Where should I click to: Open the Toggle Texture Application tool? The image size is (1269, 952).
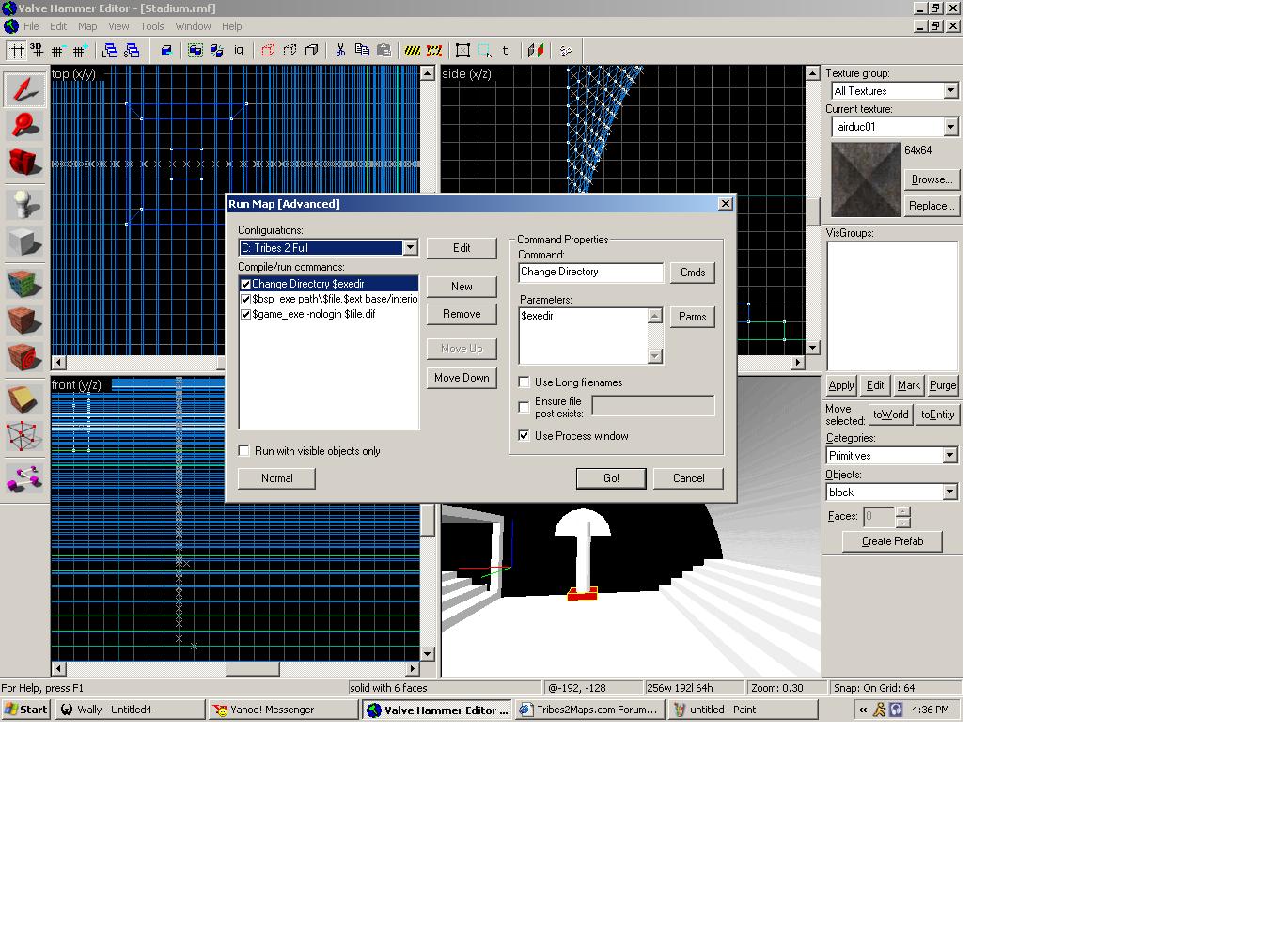tap(24, 282)
